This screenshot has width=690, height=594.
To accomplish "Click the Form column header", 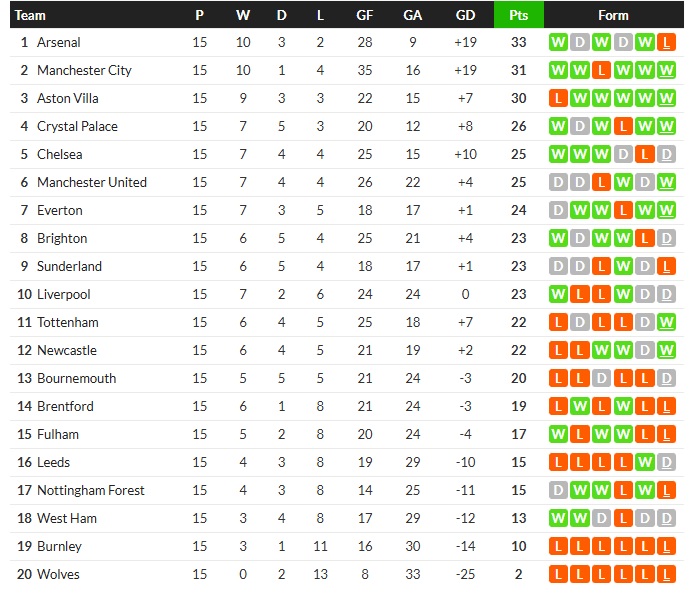I will [x=613, y=15].
